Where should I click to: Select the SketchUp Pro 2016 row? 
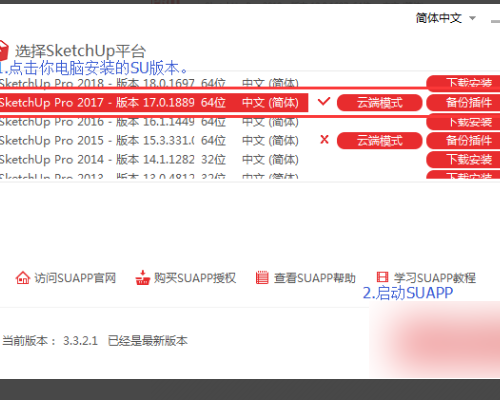click(x=149, y=122)
